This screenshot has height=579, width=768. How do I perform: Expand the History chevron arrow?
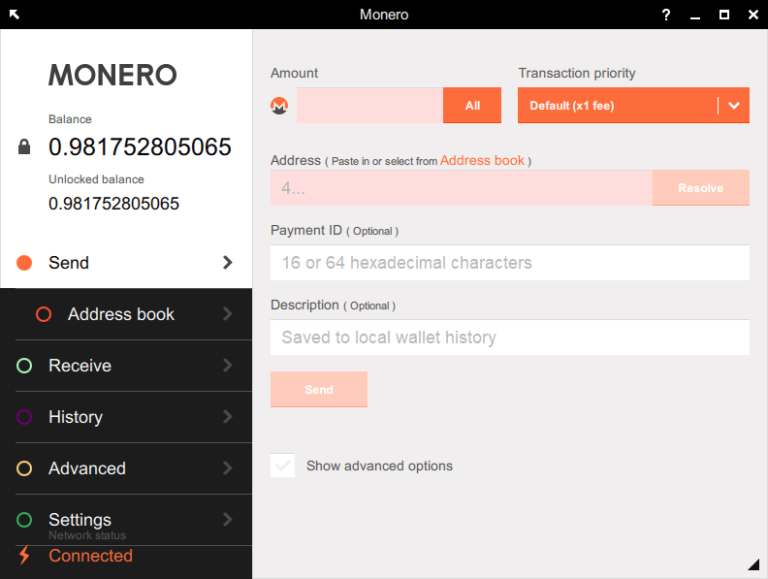click(227, 417)
